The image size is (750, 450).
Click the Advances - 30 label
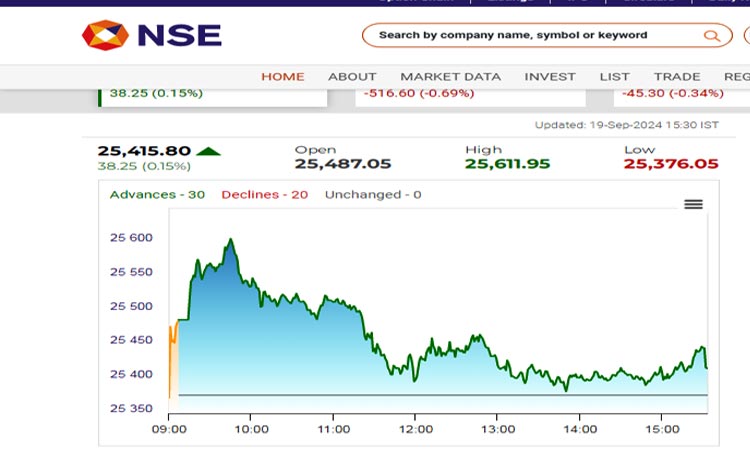click(x=157, y=195)
